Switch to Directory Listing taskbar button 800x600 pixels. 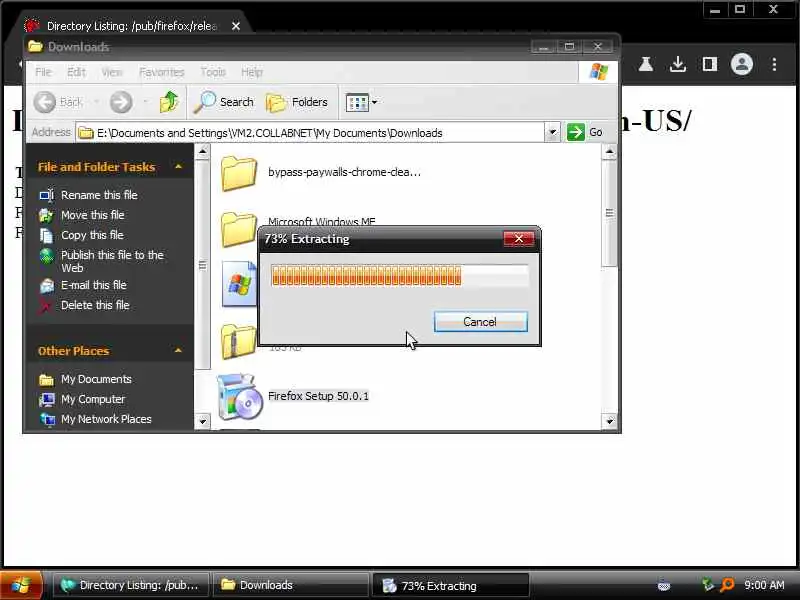coord(131,585)
